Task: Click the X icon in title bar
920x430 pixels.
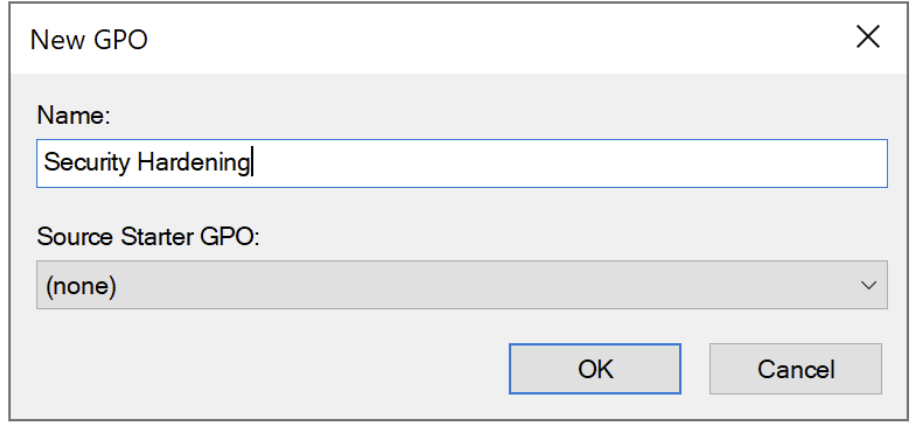Action: tap(867, 38)
